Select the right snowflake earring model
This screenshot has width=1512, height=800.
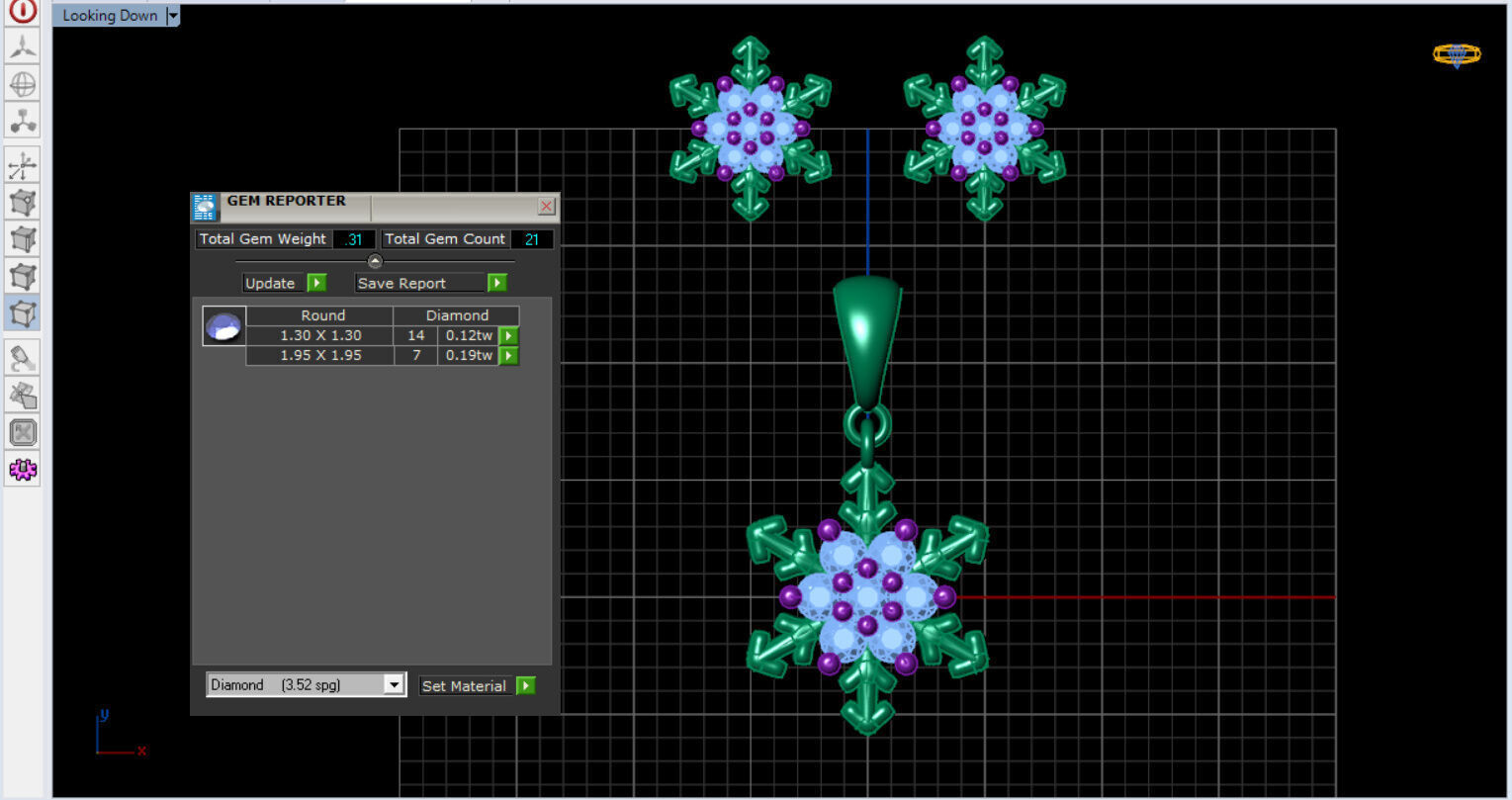click(984, 128)
